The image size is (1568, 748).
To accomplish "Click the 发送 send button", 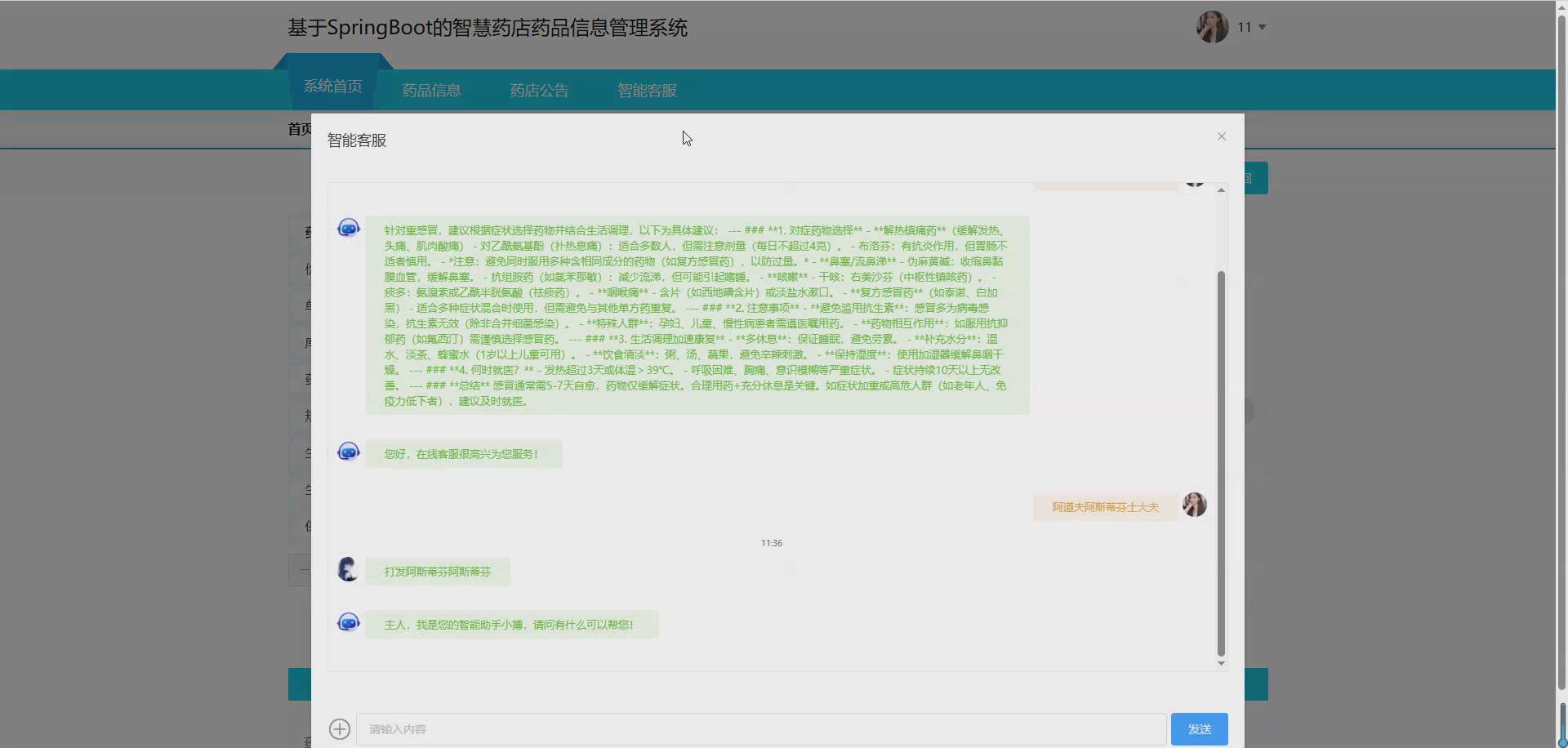I will pos(1200,728).
